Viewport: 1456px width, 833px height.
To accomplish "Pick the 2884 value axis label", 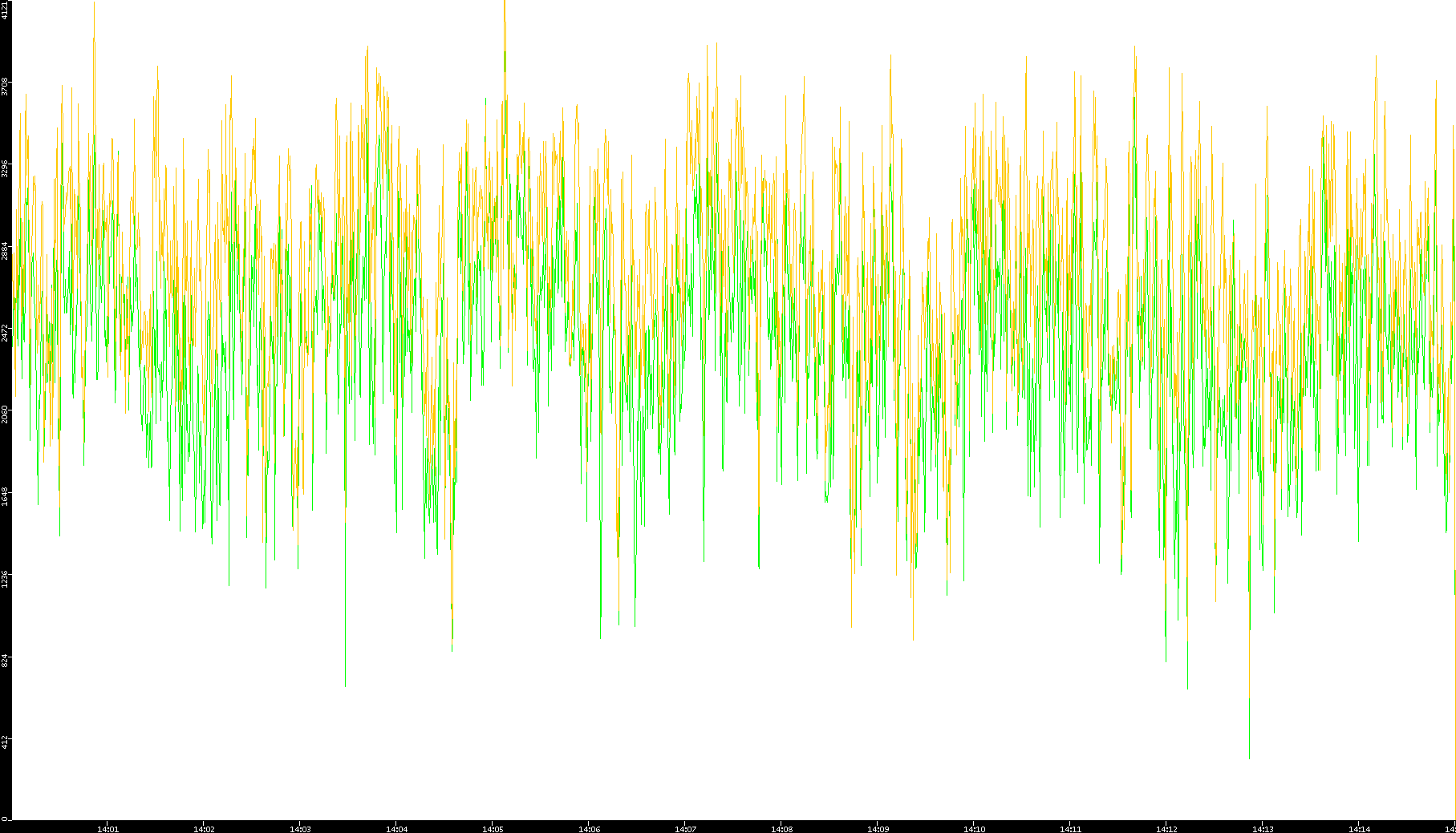I will coord(5,250).
